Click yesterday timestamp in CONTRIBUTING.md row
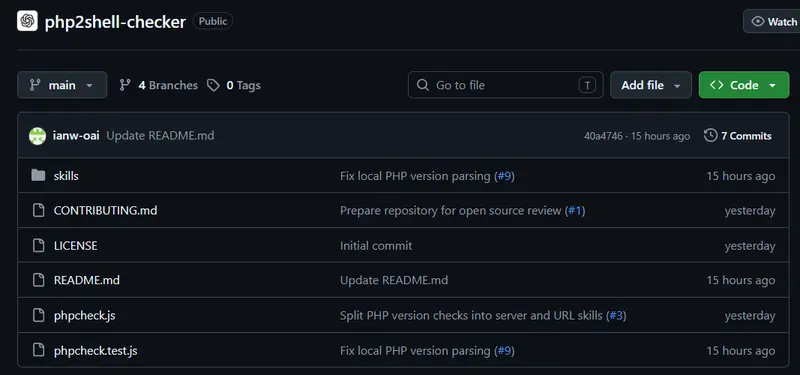Screen dimensions: 800x375 click(x=750, y=211)
